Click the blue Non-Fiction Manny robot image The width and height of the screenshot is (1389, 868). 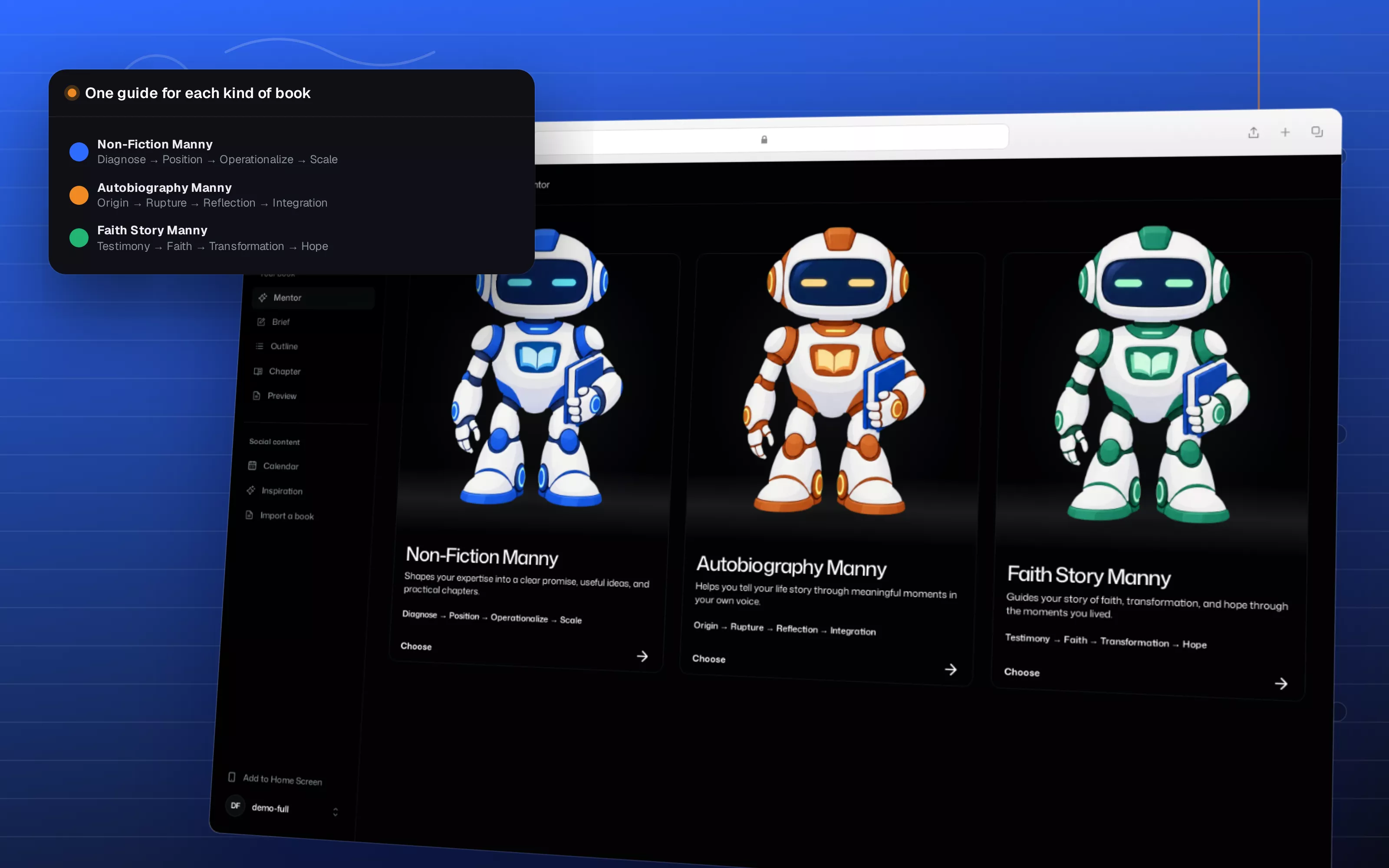point(538,368)
